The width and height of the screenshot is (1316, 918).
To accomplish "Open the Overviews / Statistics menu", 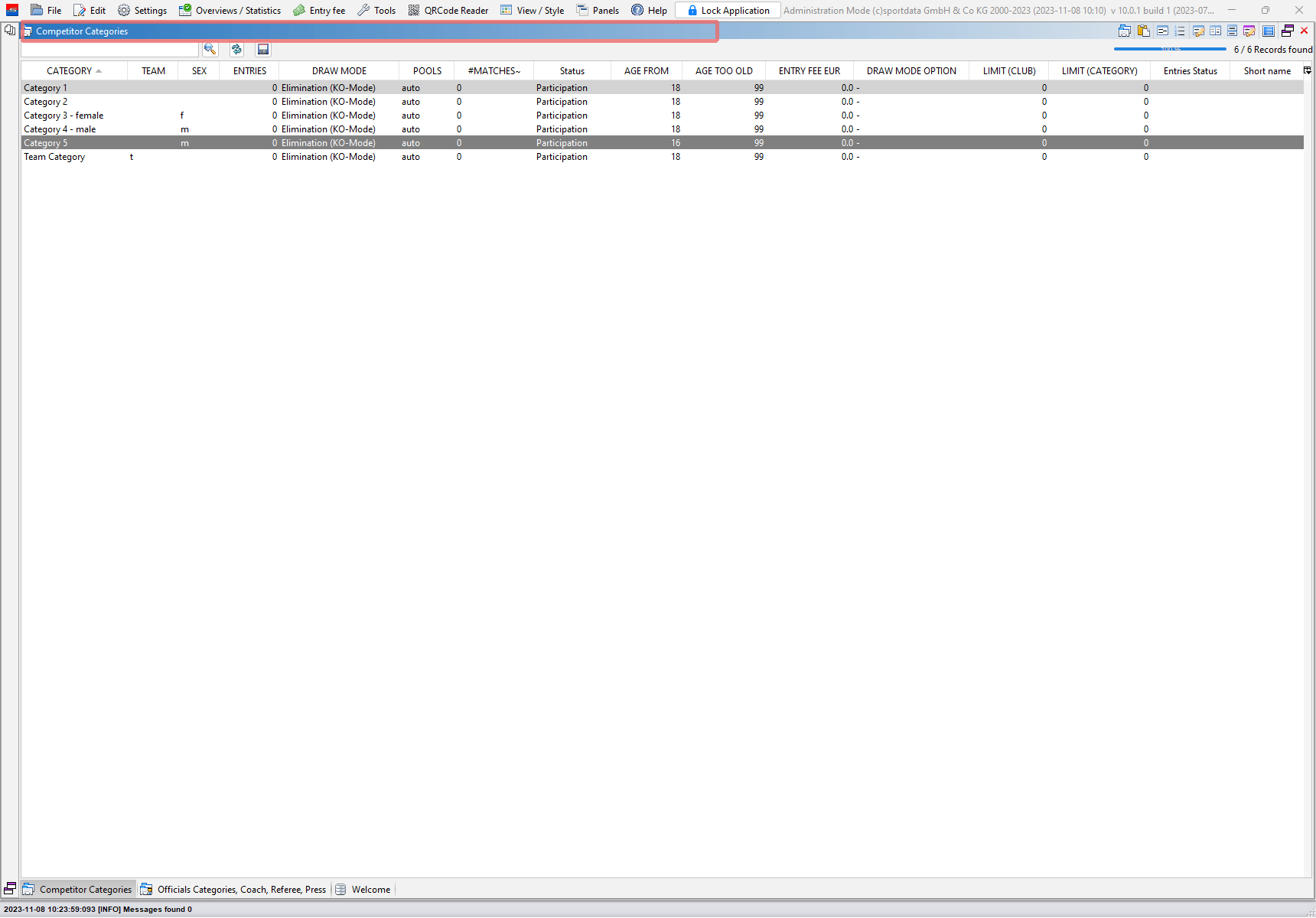I will [x=230, y=11].
